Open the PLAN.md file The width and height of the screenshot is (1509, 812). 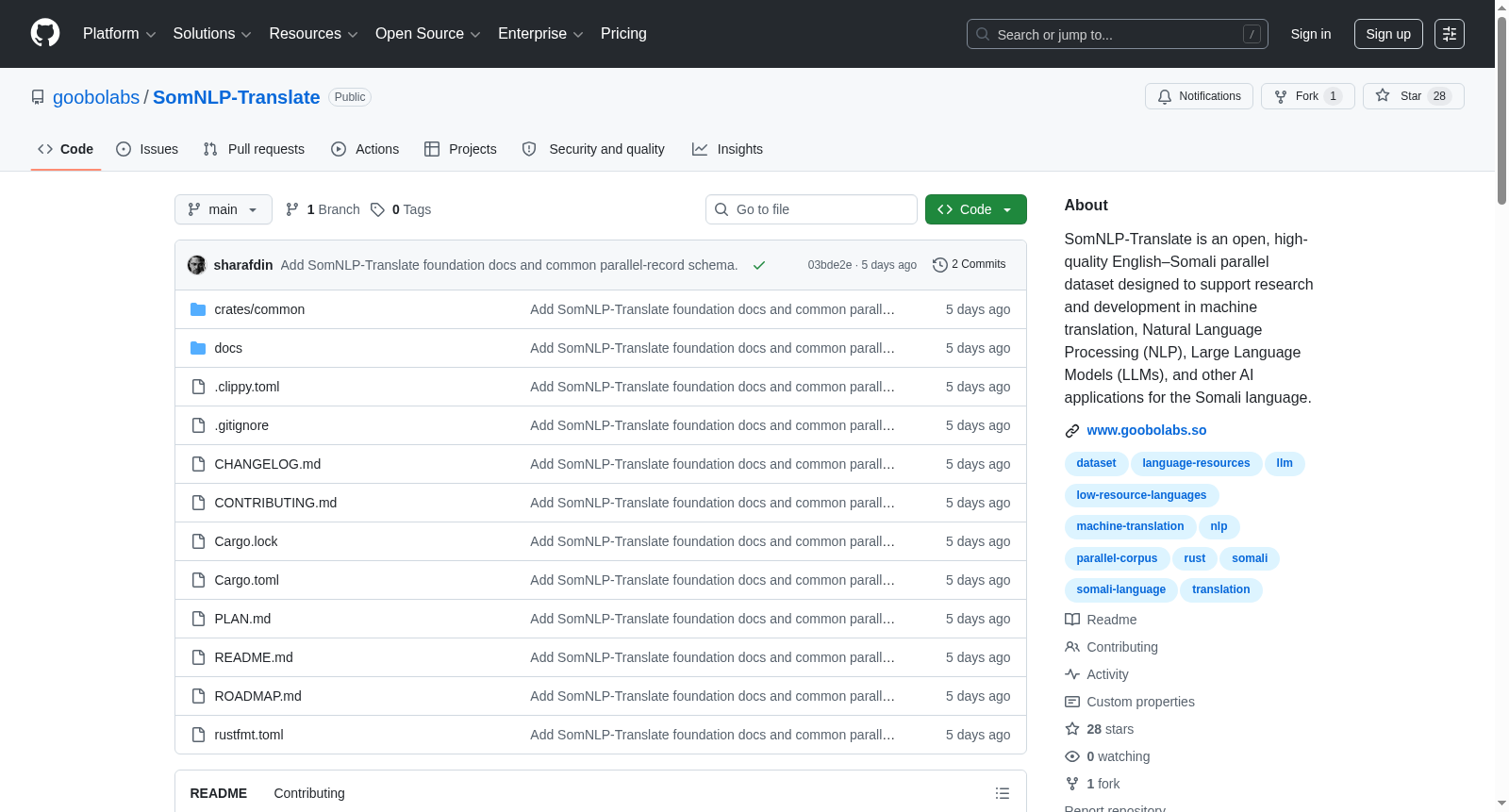(x=242, y=619)
